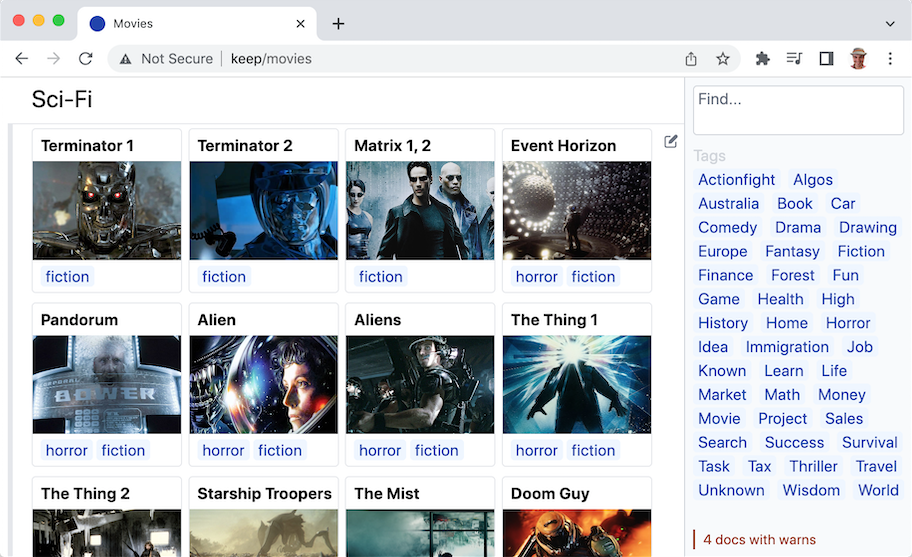Open the Matrix 1, 2 image
The image size is (912, 557).
(420, 210)
